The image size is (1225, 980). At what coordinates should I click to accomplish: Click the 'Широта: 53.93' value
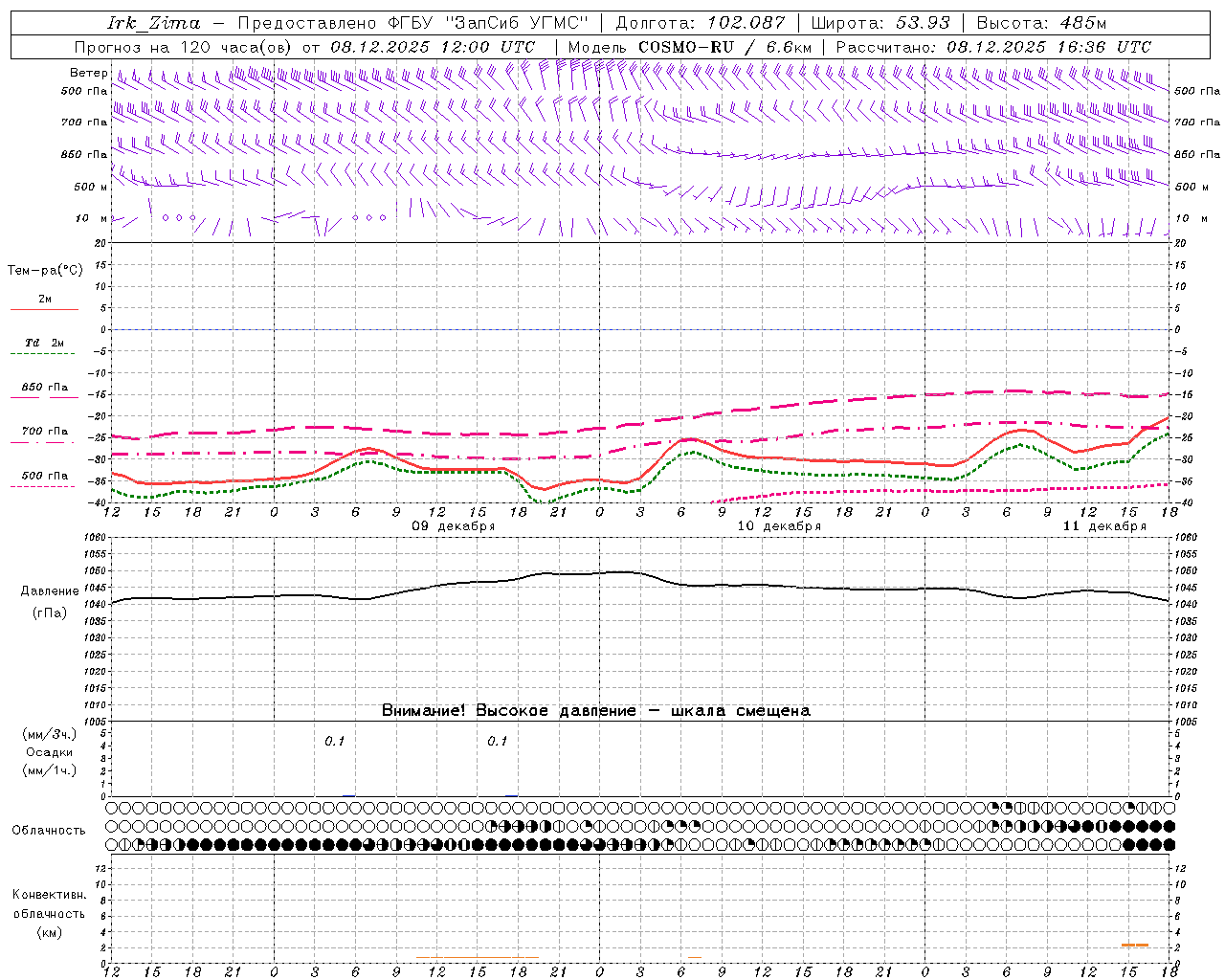pyautogui.click(x=880, y=23)
